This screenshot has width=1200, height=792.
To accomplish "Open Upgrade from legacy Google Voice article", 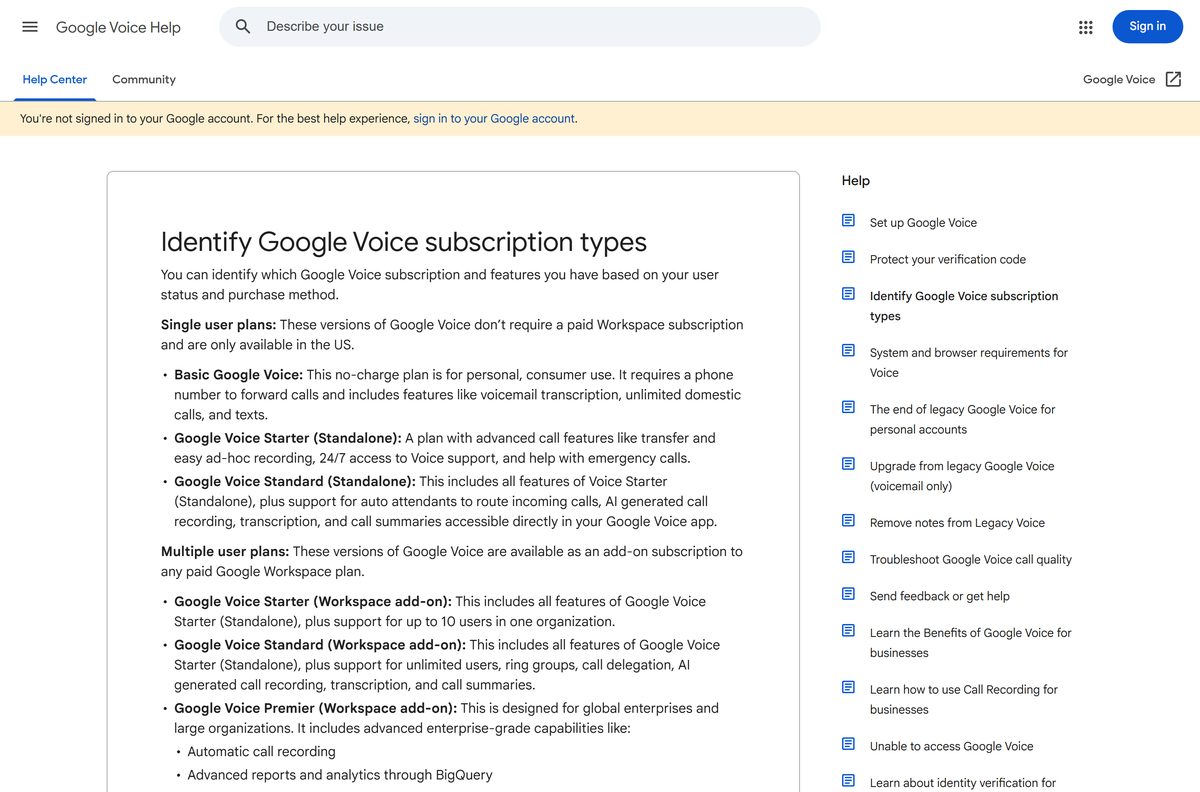I will tap(962, 476).
